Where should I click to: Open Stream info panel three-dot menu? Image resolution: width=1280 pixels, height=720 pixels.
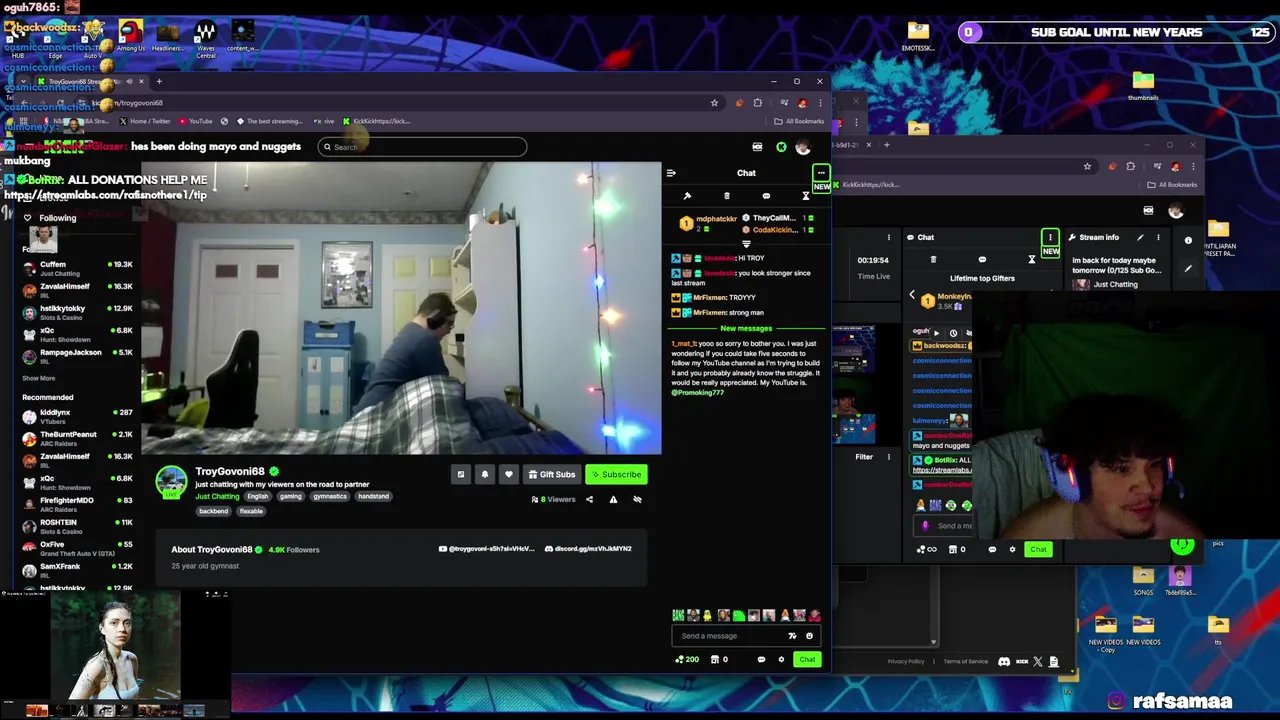tap(1158, 238)
